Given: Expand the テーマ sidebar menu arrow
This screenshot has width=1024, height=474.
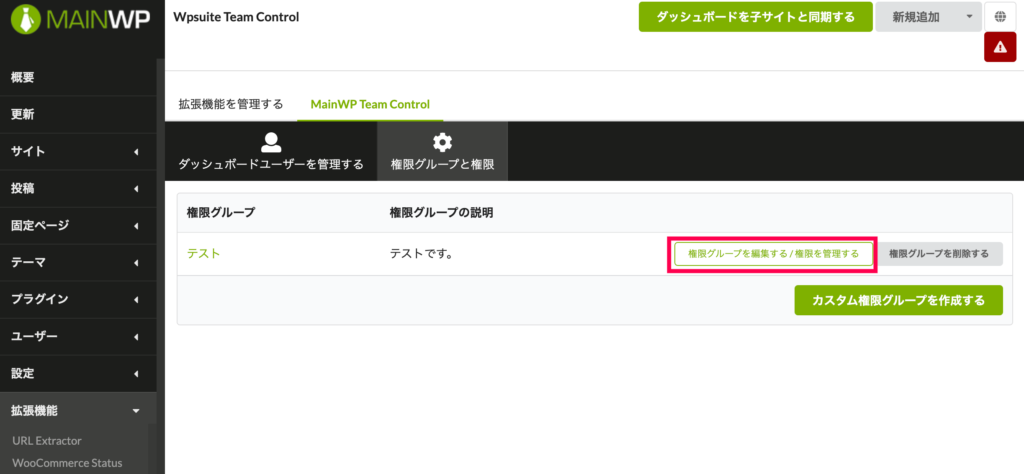Looking at the screenshot, I should pos(136,263).
